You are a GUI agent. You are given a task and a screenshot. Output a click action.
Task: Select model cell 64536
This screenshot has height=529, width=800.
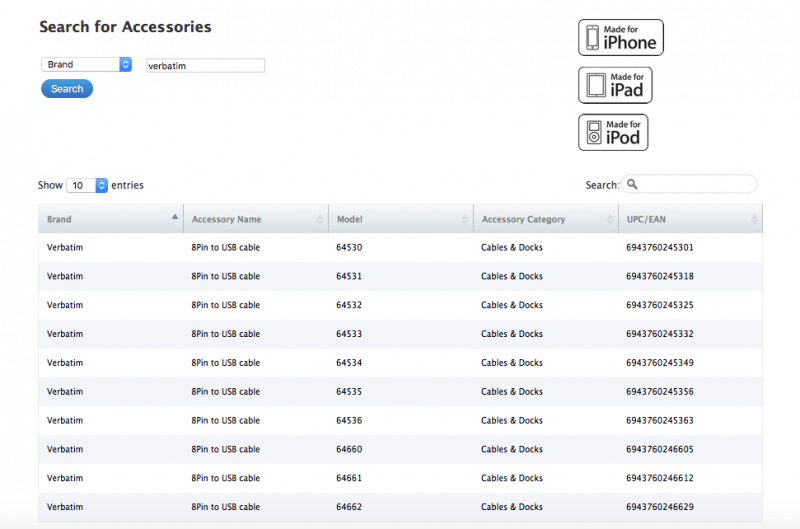pyautogui.click(x=349, y=420)
